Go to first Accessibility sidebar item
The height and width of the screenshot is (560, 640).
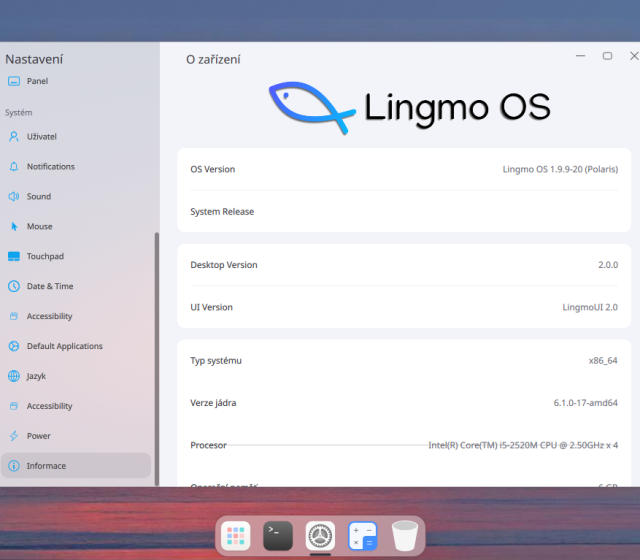tap(50, 316)
